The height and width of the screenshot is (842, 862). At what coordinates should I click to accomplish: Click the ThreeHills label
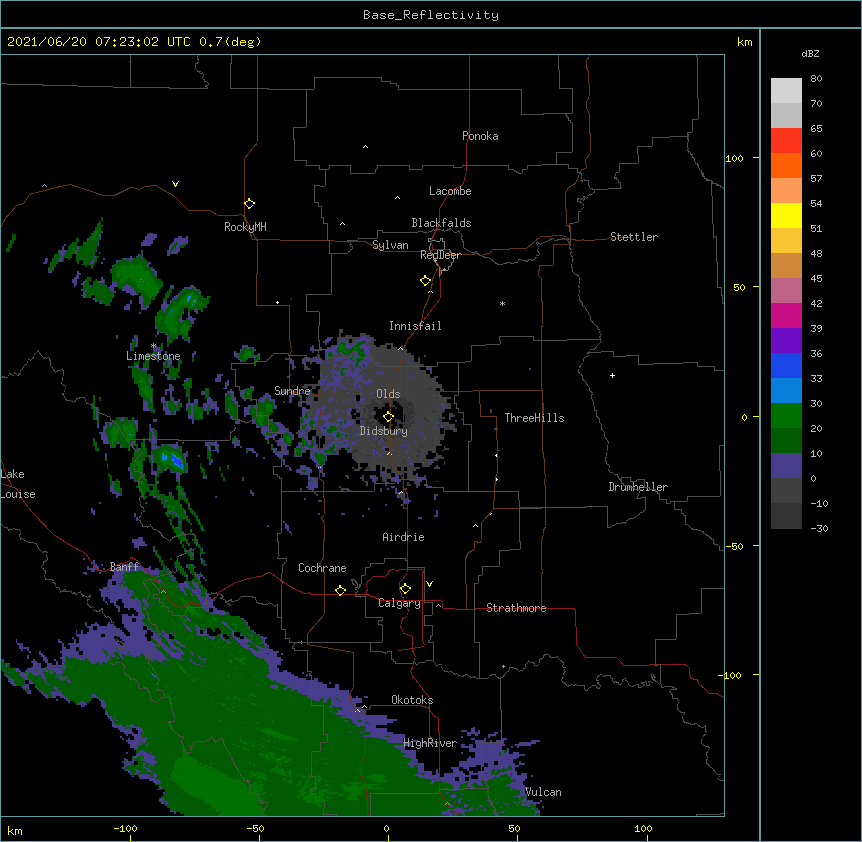(x=534, y=418)
